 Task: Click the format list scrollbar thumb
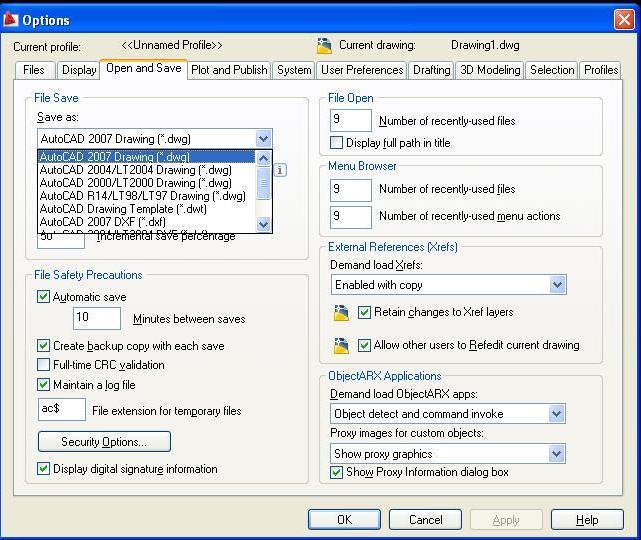point(264,183)
